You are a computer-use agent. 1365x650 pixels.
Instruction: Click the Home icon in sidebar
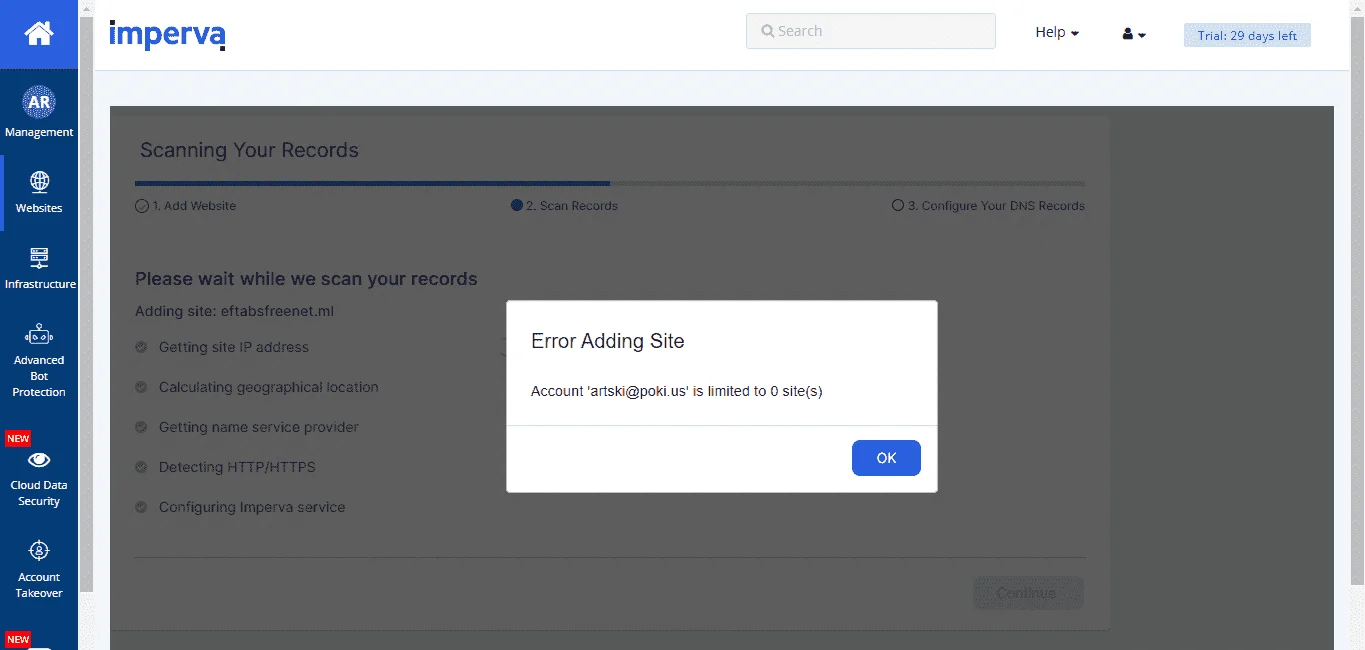[x=39, y=34]
